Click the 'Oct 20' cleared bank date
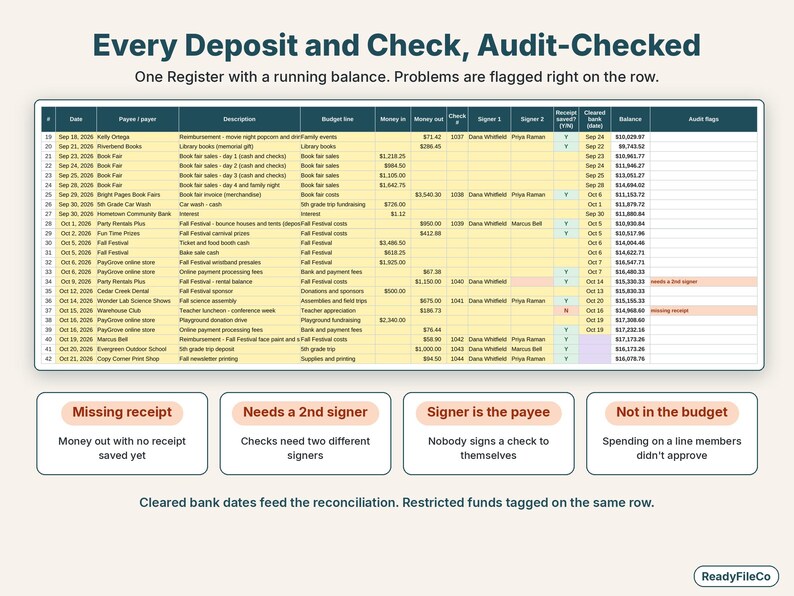The height and width of the screenshot is (596, 794). (594, 301)
